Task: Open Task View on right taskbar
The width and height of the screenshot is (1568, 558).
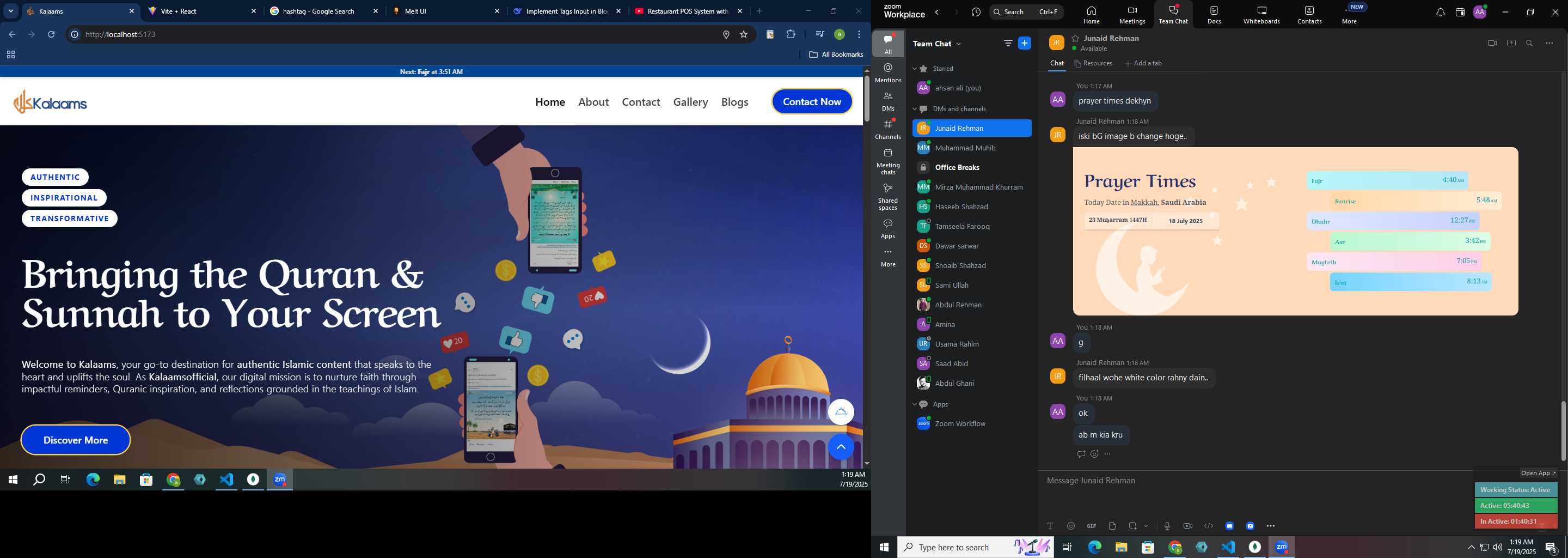Action: [x=1067, y=547]
